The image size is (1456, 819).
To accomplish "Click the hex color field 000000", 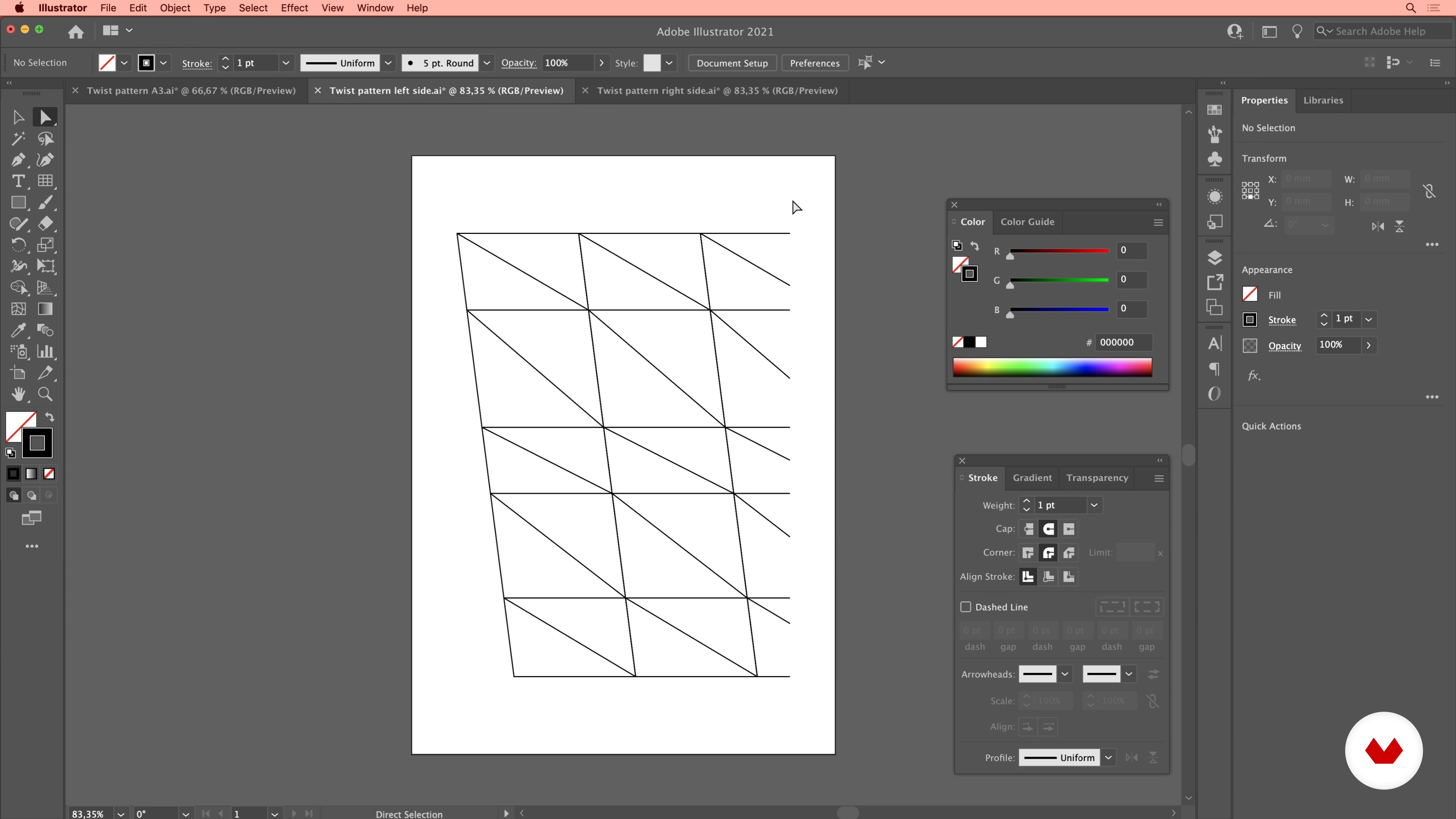I will [1123, 342].
